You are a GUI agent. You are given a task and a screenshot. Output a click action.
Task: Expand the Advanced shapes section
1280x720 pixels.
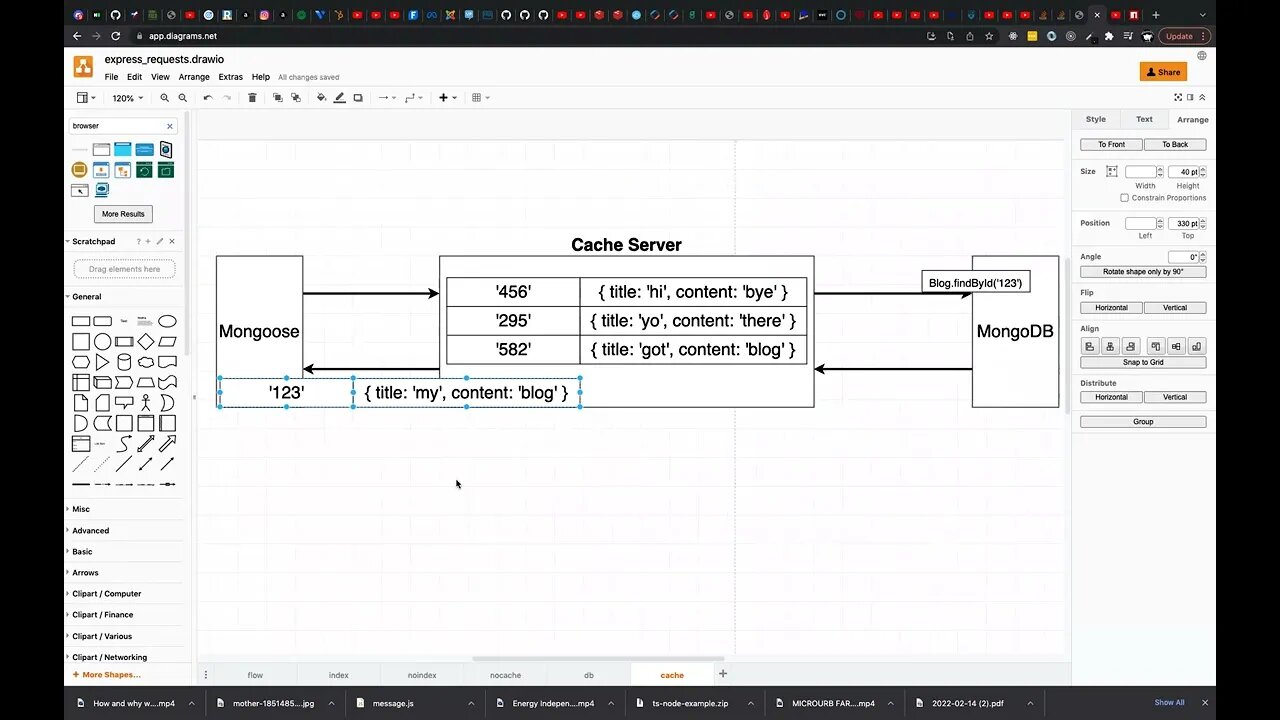(90, 530)
